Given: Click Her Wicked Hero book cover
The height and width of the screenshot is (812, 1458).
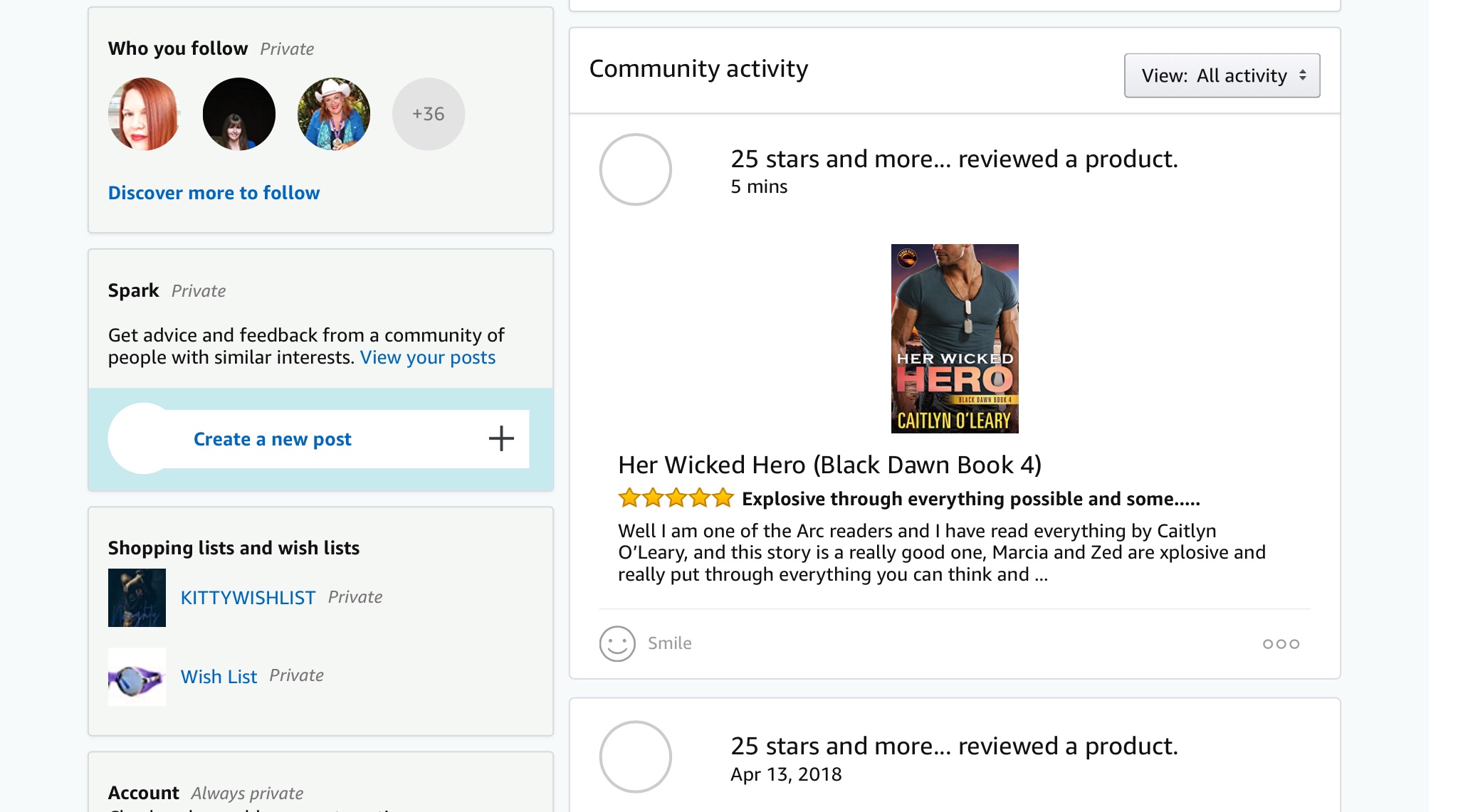Looking at the screenshot, I should tap(954, 338).
